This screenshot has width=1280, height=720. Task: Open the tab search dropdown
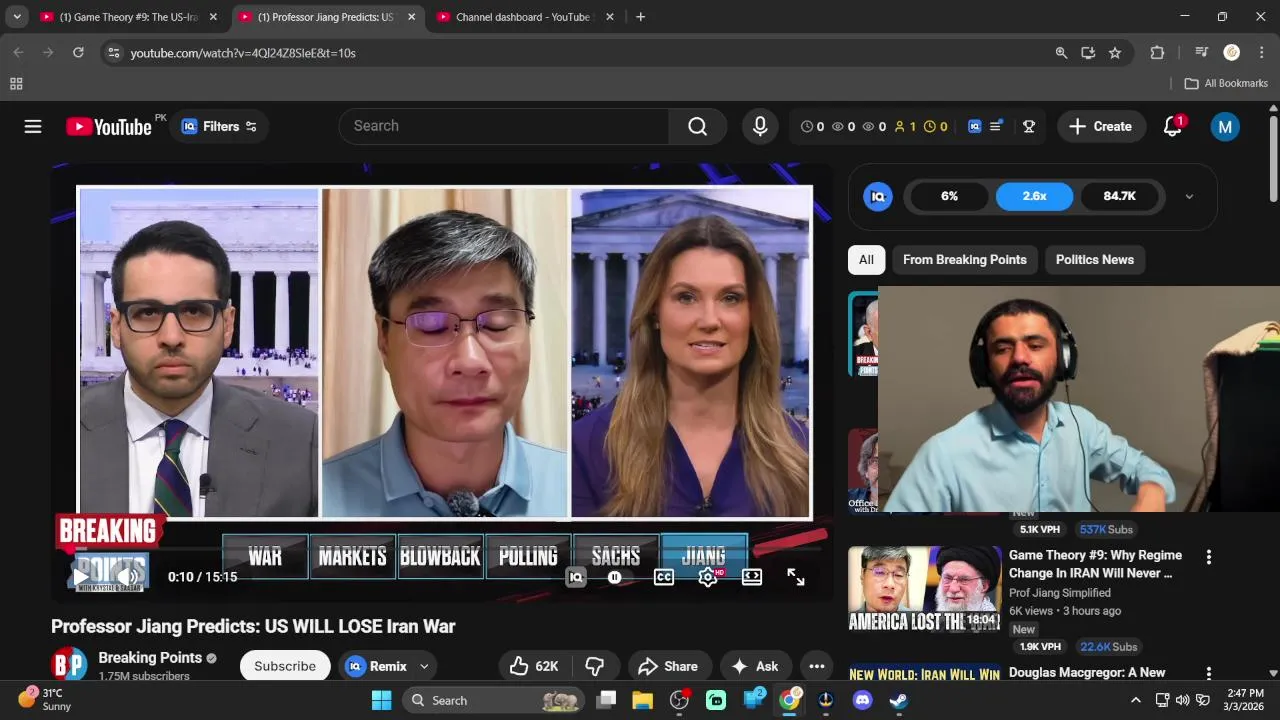click(17, 17)
